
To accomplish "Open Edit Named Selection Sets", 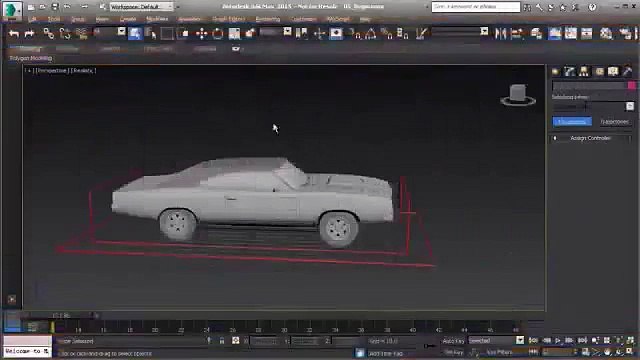I will pyautogui.click(x=421, y=33).
